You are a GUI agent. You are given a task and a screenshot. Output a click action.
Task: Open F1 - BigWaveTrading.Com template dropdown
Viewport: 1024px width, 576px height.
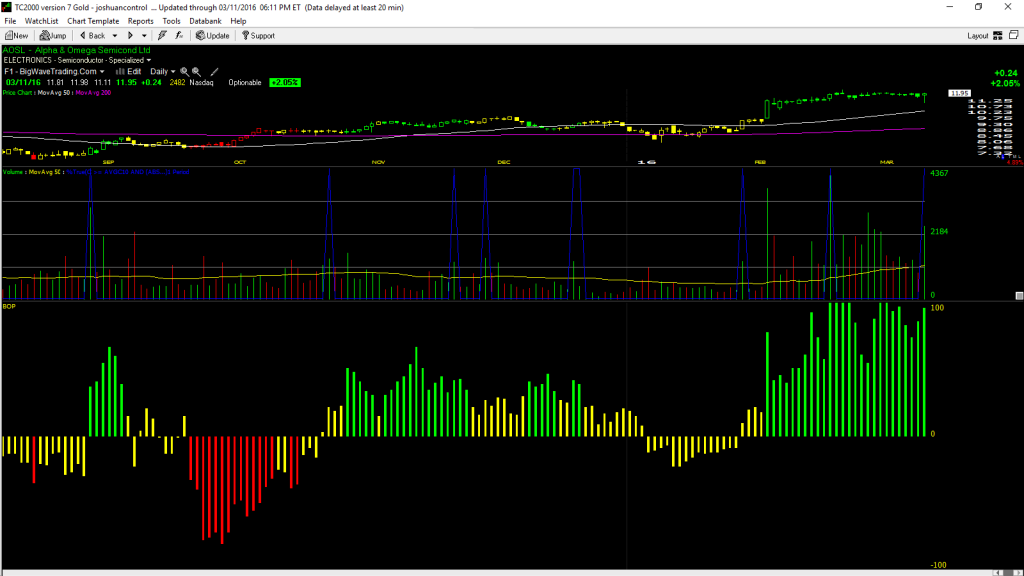point(54,72)
